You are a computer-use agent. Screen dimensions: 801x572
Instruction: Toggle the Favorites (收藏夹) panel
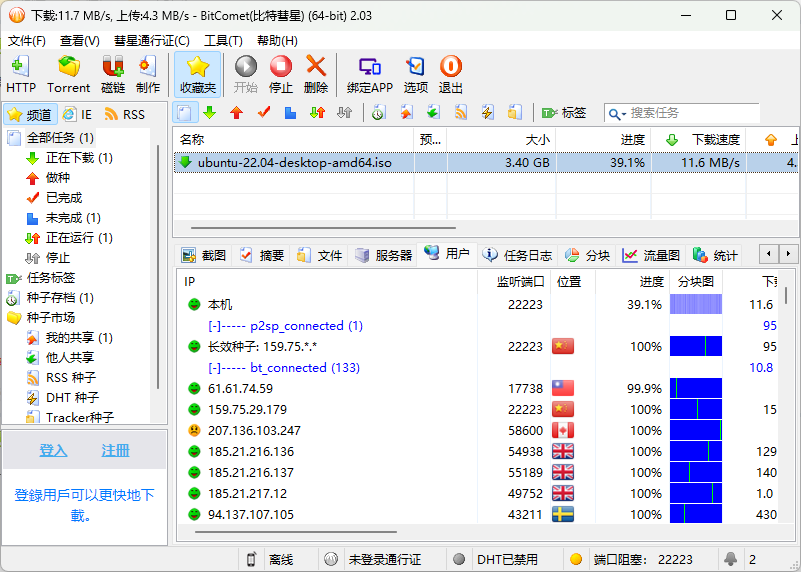tap(198, 75)
